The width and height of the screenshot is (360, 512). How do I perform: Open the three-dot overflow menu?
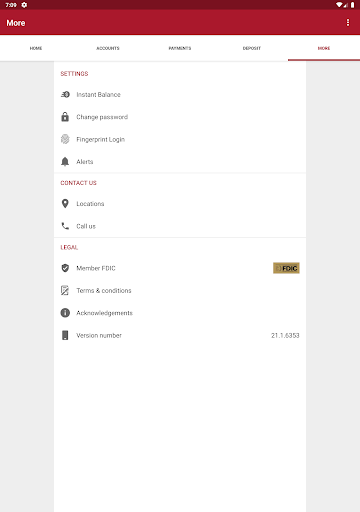(x=348, y=22)
